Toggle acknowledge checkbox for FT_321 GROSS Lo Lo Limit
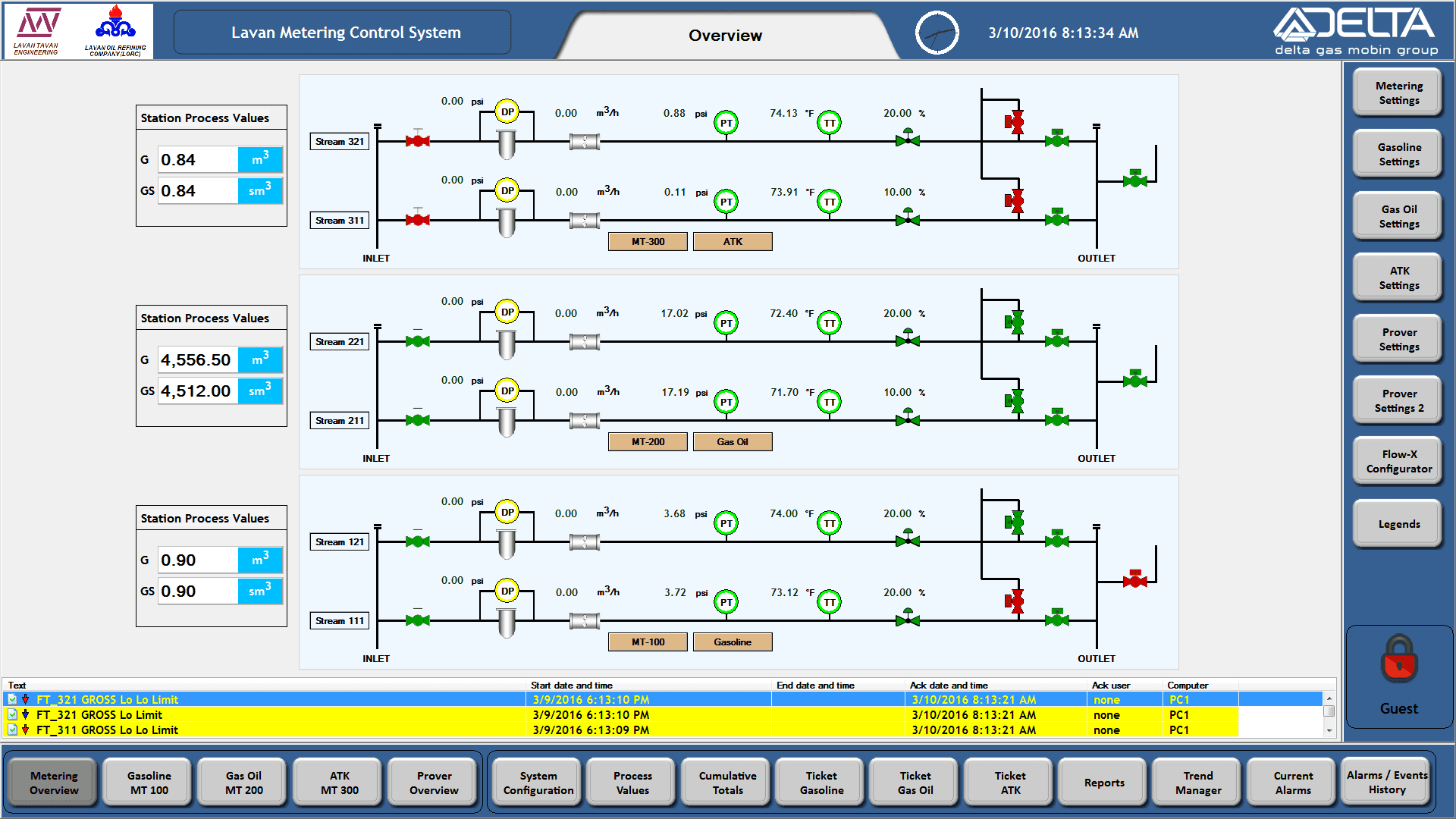Image resolution: width=1456 pixels, height=819 pixels. tap(12, 699)
